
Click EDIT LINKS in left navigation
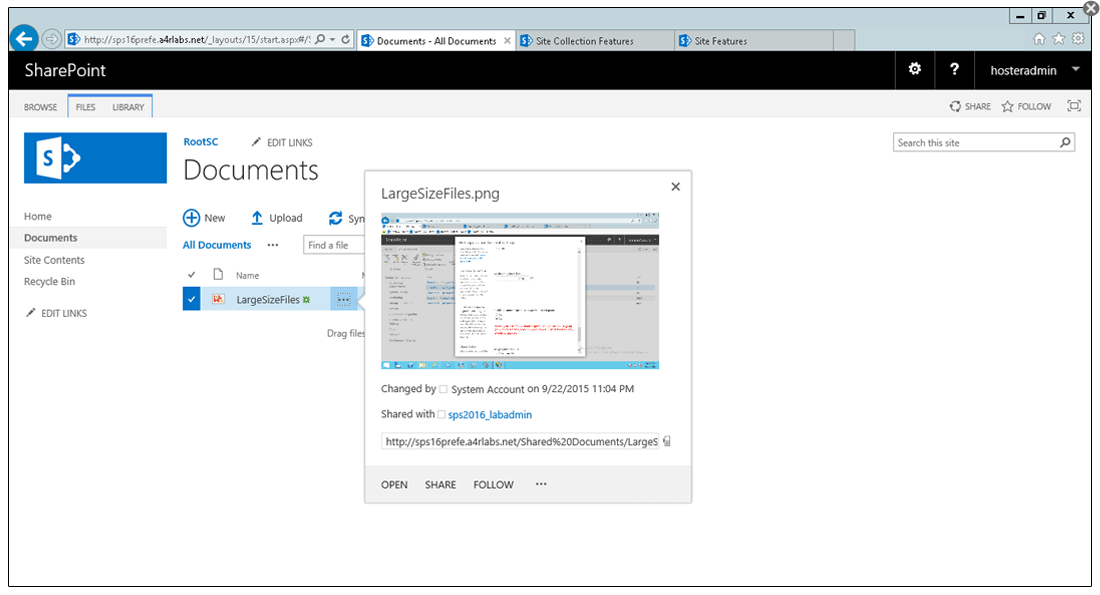(57, 313)
